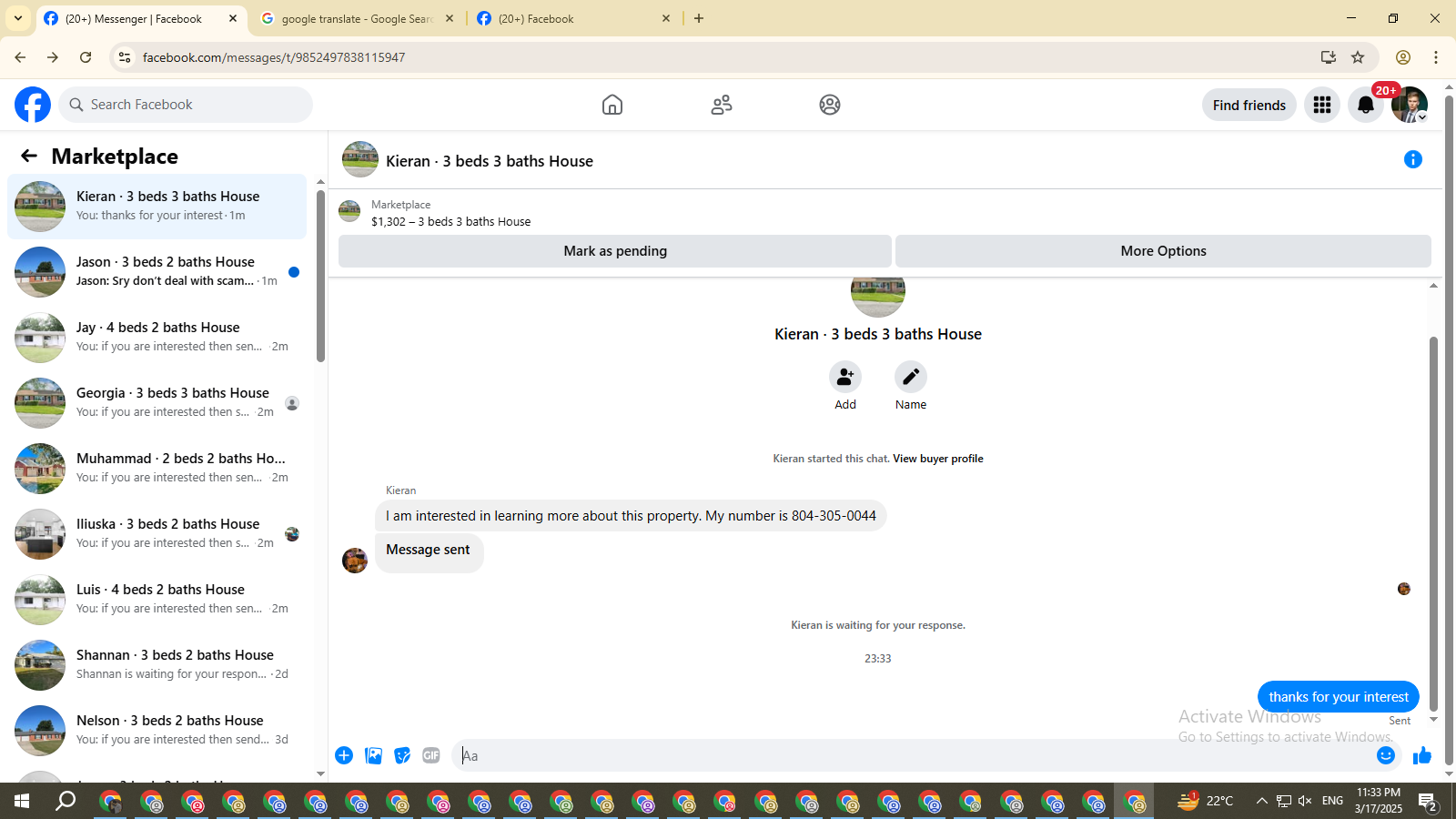The width and height of the screenshot is (1456, 819).
Task: Show hidden system tray icons
Action: coord(1261,801)
